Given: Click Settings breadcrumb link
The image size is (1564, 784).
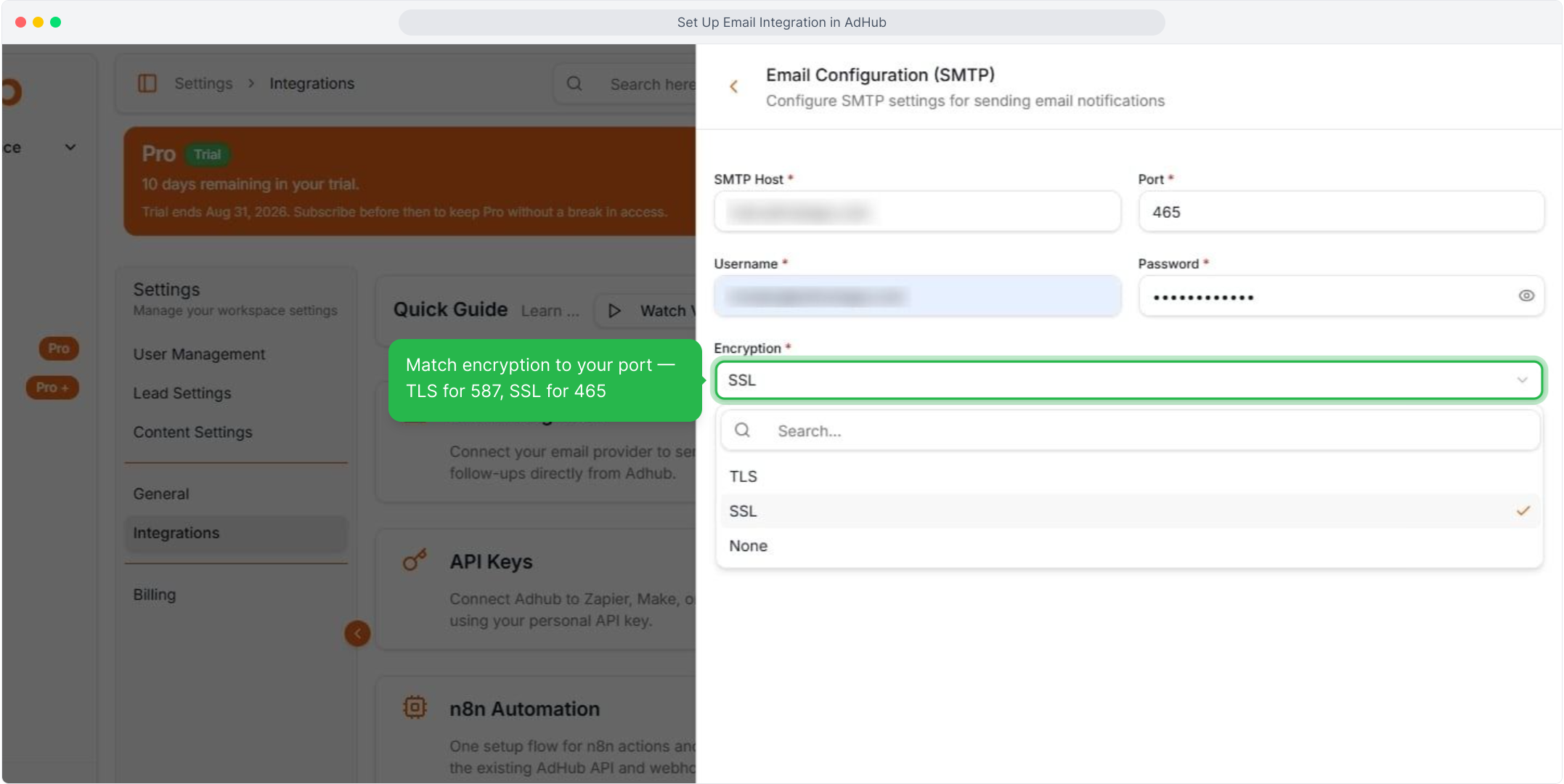Looking at the screenshot, I should click(x=203, y=83).
